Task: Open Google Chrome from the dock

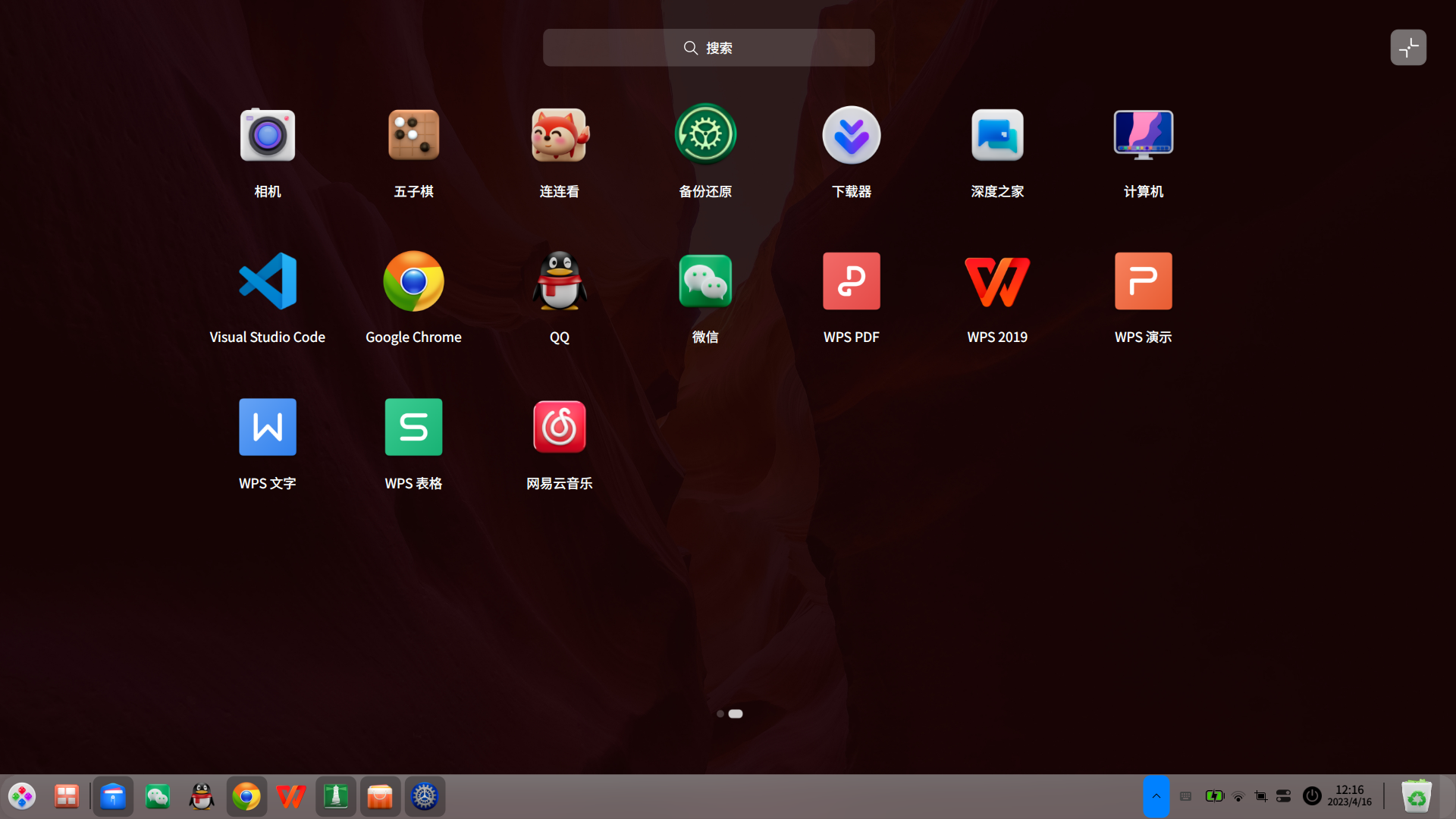Action: point(246,796)
